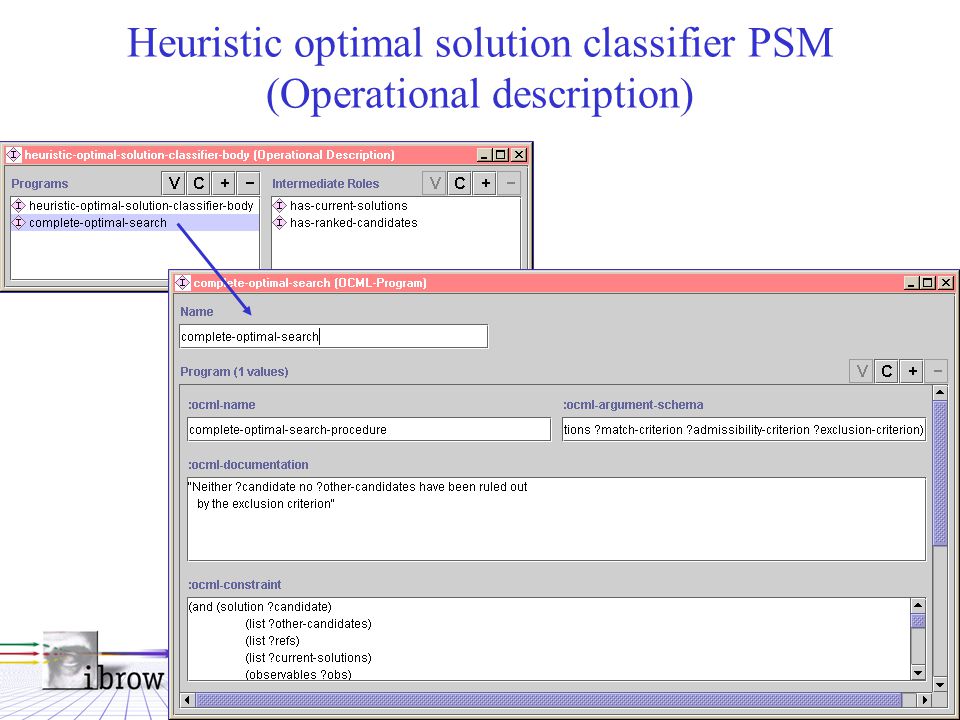Click the horizontal scrollbar thumb
Screen dimensions: 960x720
549,699
